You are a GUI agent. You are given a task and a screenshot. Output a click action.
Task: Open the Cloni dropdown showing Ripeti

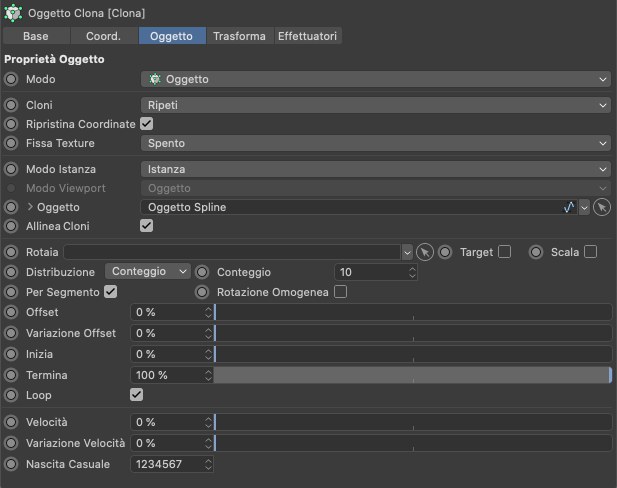click(x=376, y=105)
